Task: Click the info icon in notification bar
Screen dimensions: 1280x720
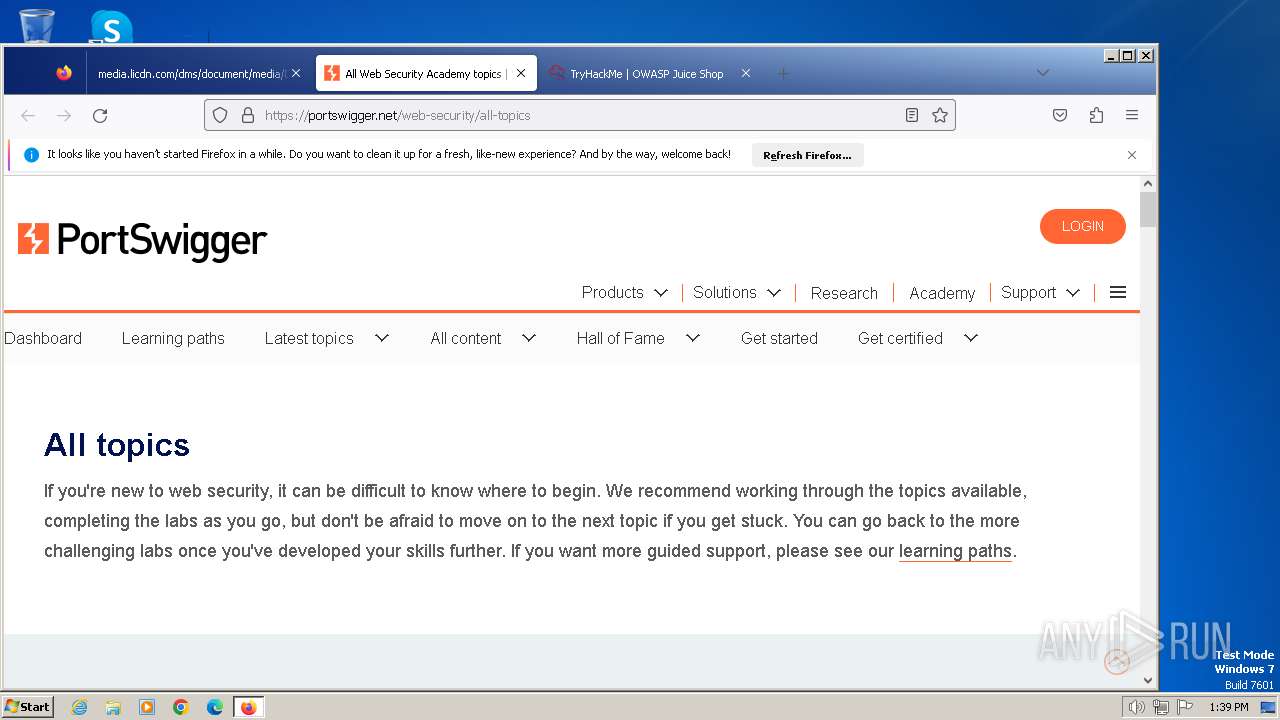Action: pyautogui.click(x=31, y=155)
